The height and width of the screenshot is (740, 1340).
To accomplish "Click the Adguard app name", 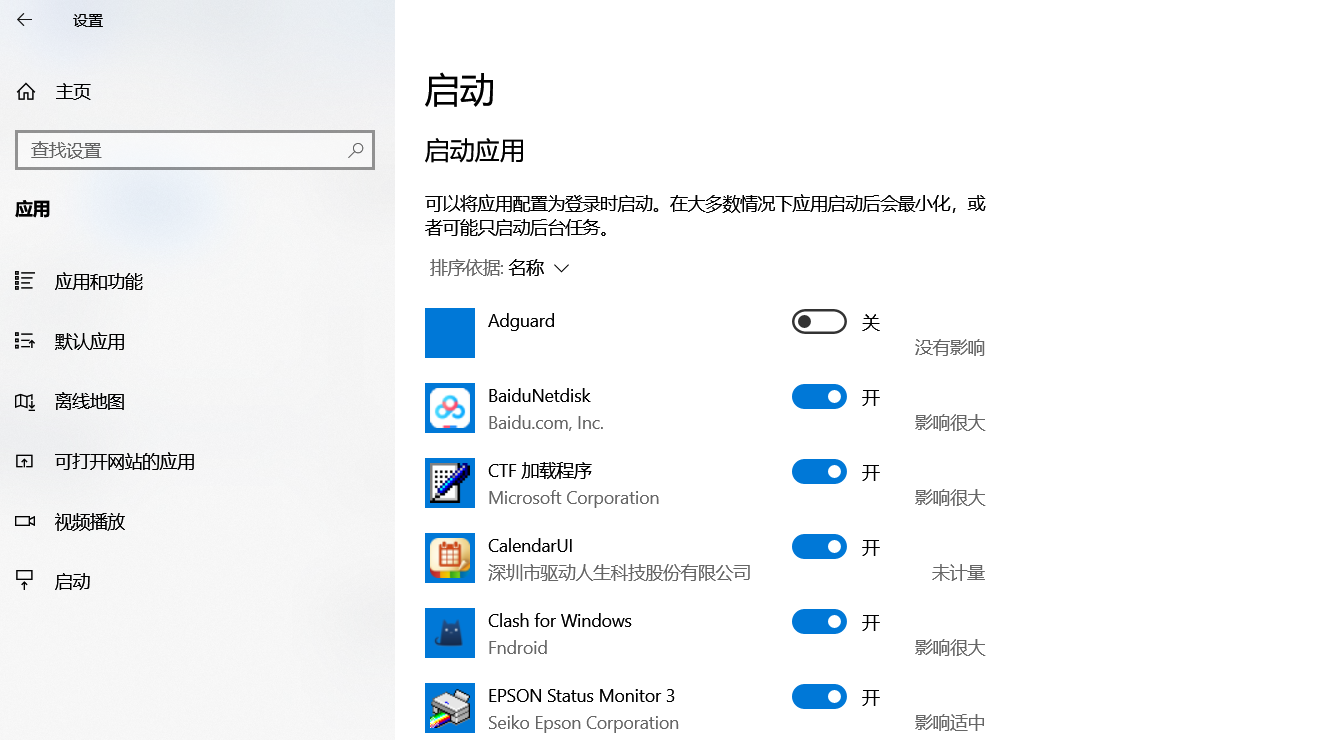I will (521, 321).
